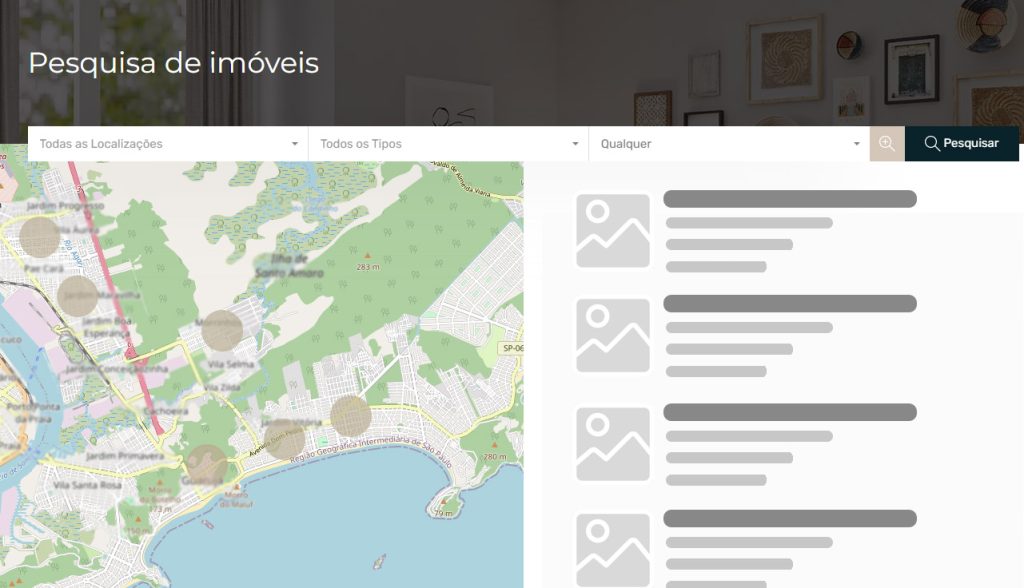Select third listing placeholder image
The height and width of the screenshot is (588, 1024).
[x=613, y=444]
